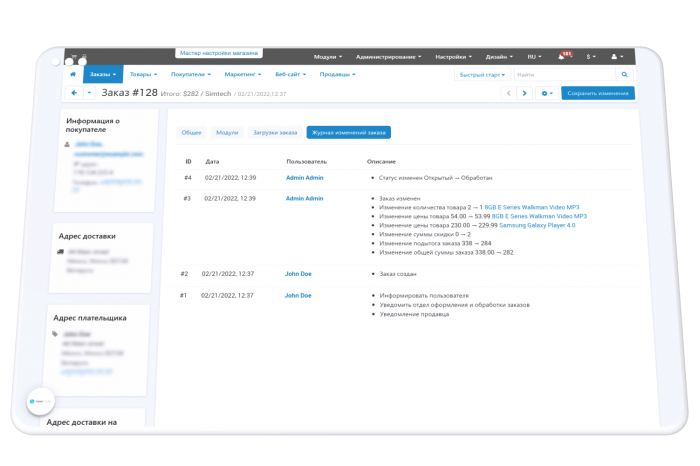Click the 'Пользователь' column header
This screenshot has width=700, height=466.
306,162
